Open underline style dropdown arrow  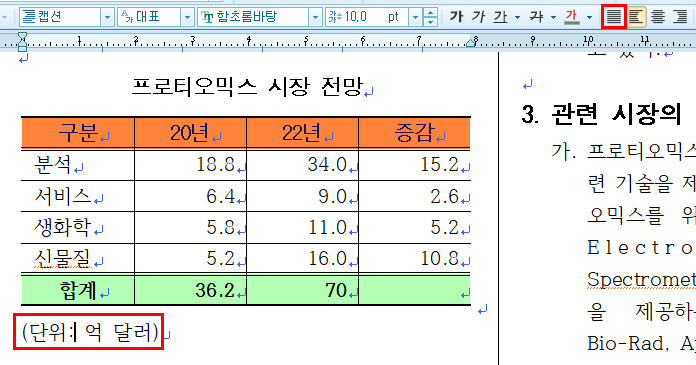518,18
